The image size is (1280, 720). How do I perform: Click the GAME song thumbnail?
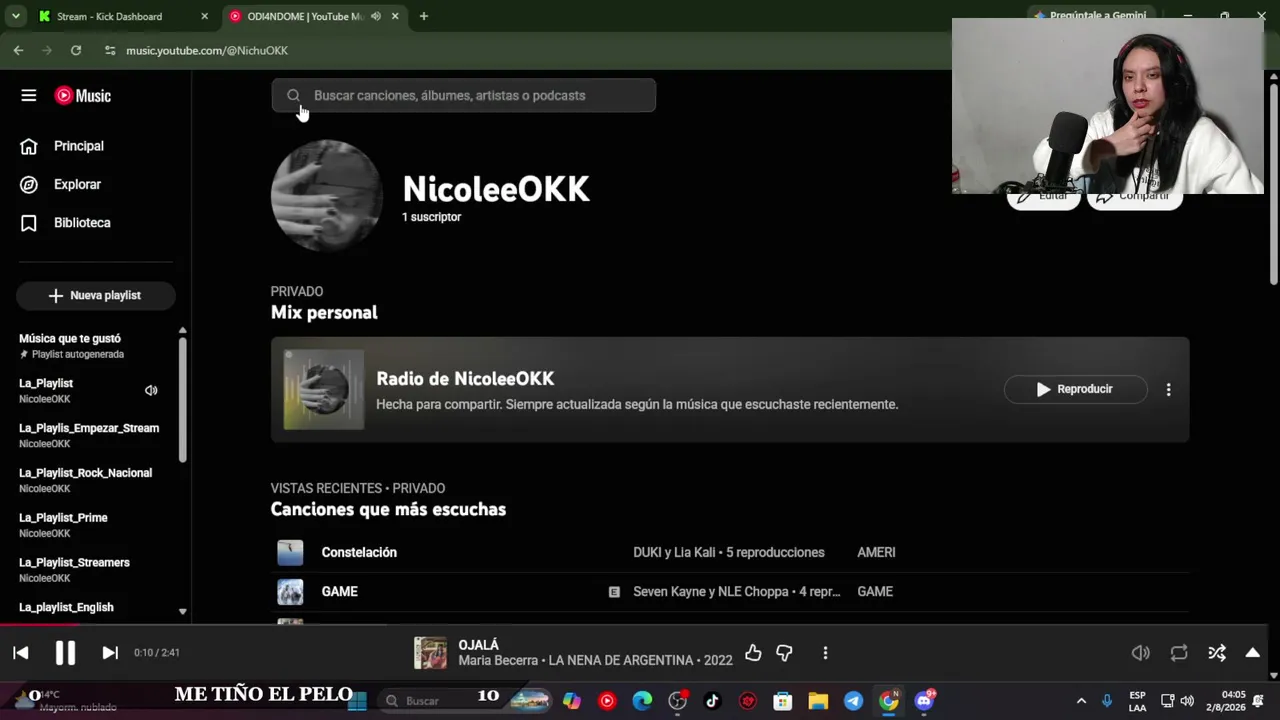pos(290,591)
